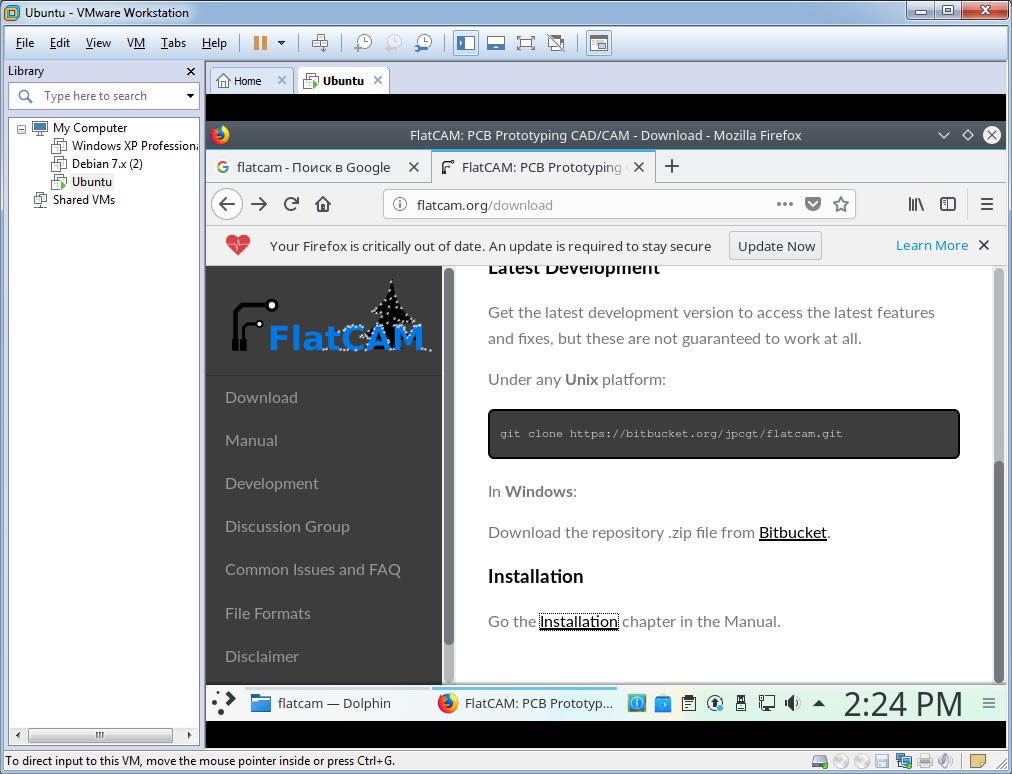Select the Ubuntu VM in Library tree
Image resolution: width=1012 pixels, height=774 pixels.
[82, 182]
